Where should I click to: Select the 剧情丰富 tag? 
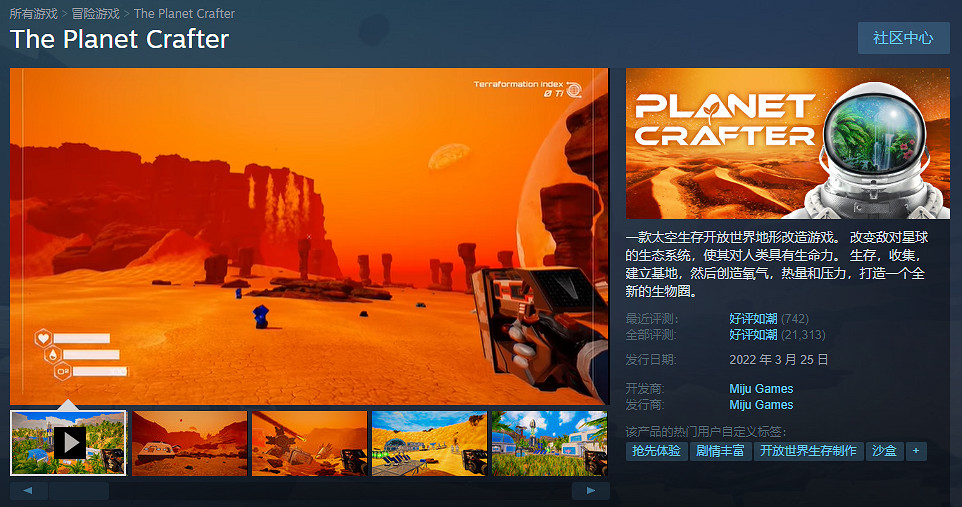click(720, 451)
